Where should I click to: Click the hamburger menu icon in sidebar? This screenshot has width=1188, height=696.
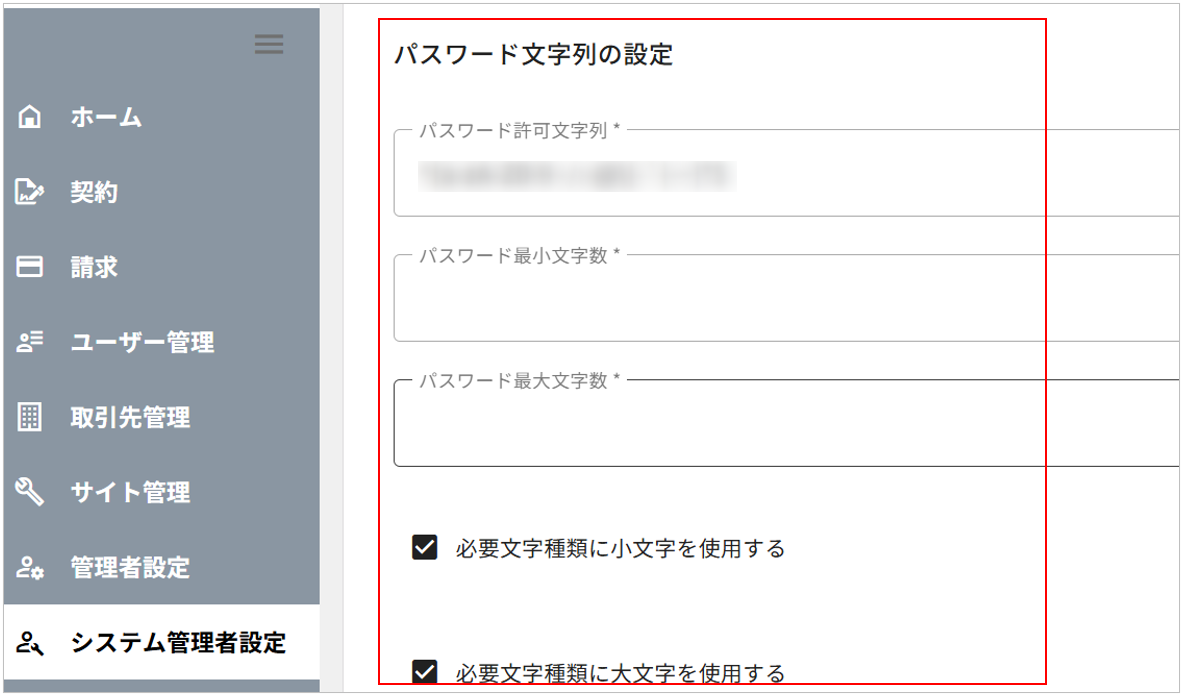[268, 44]
